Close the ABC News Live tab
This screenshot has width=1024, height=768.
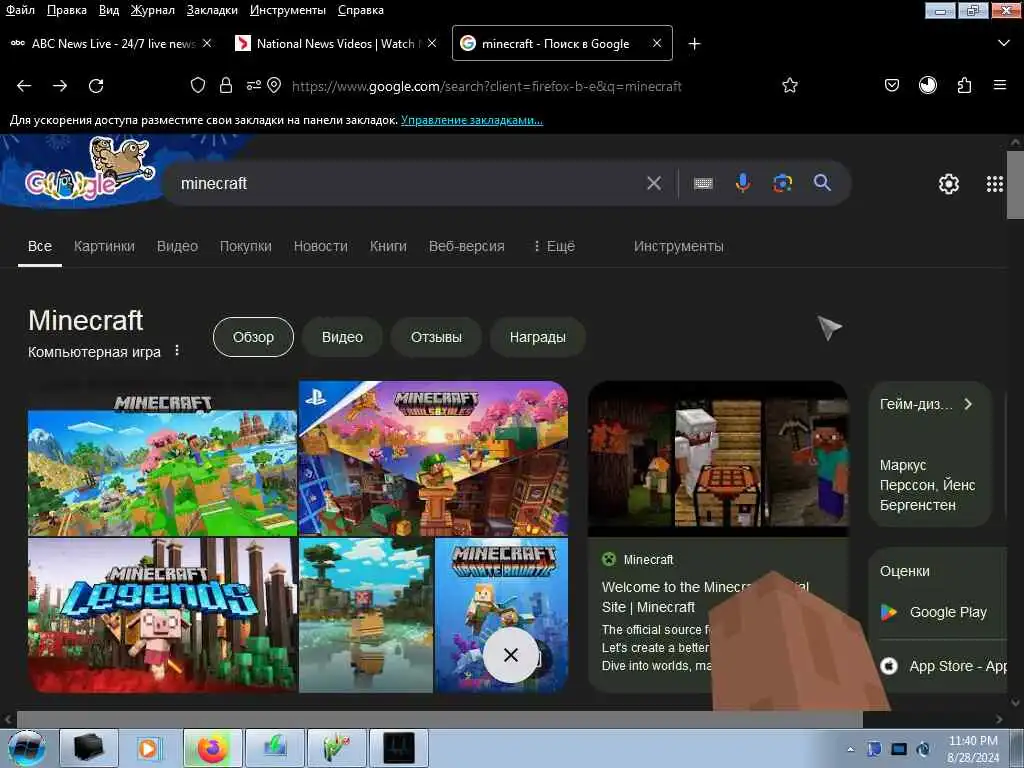click(x=207, y=43)
